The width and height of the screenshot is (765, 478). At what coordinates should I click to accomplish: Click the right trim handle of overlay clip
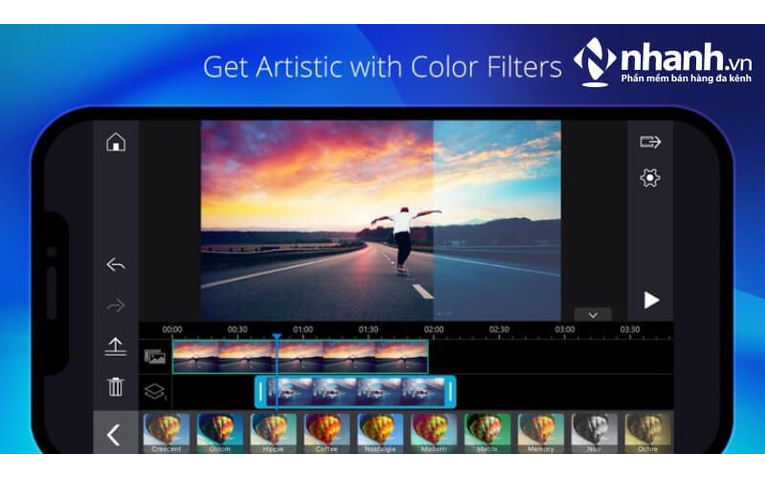[450, 392]
